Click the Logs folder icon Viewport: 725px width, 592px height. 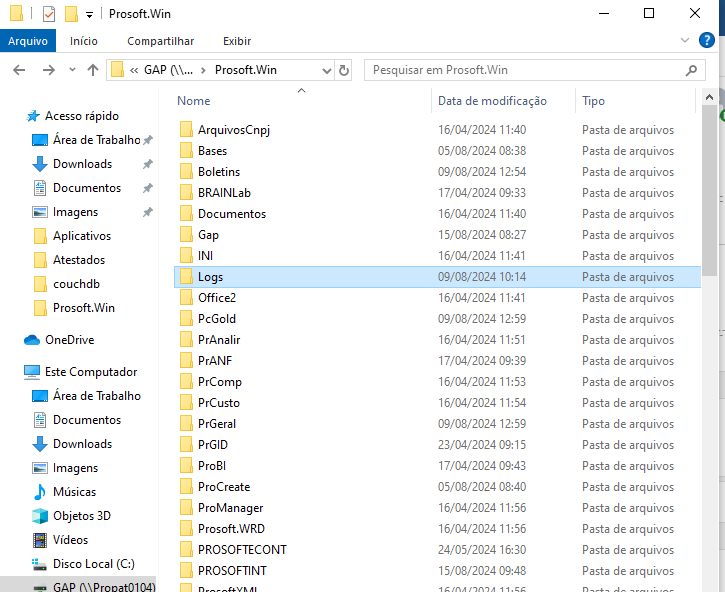[186, 277]
